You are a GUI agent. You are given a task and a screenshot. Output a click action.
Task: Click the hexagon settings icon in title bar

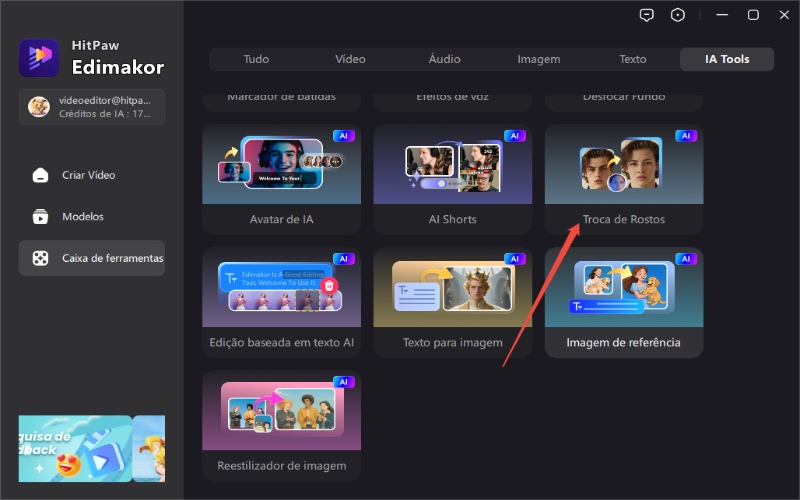pos(678,15)
